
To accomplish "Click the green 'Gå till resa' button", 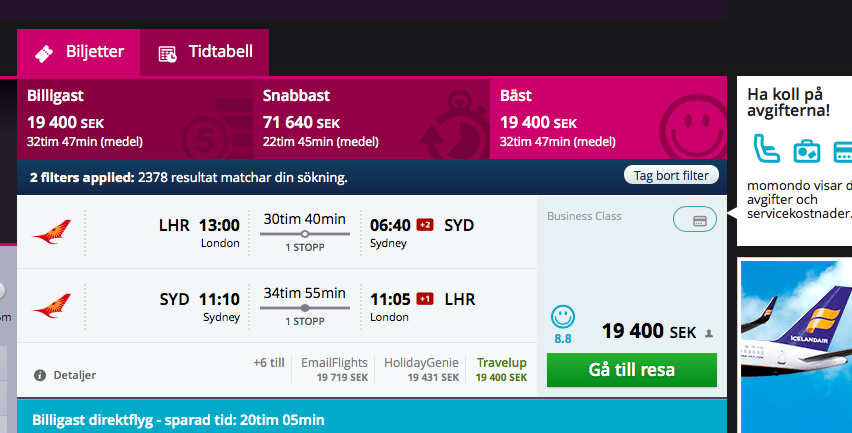I will (x=631, y=370).
